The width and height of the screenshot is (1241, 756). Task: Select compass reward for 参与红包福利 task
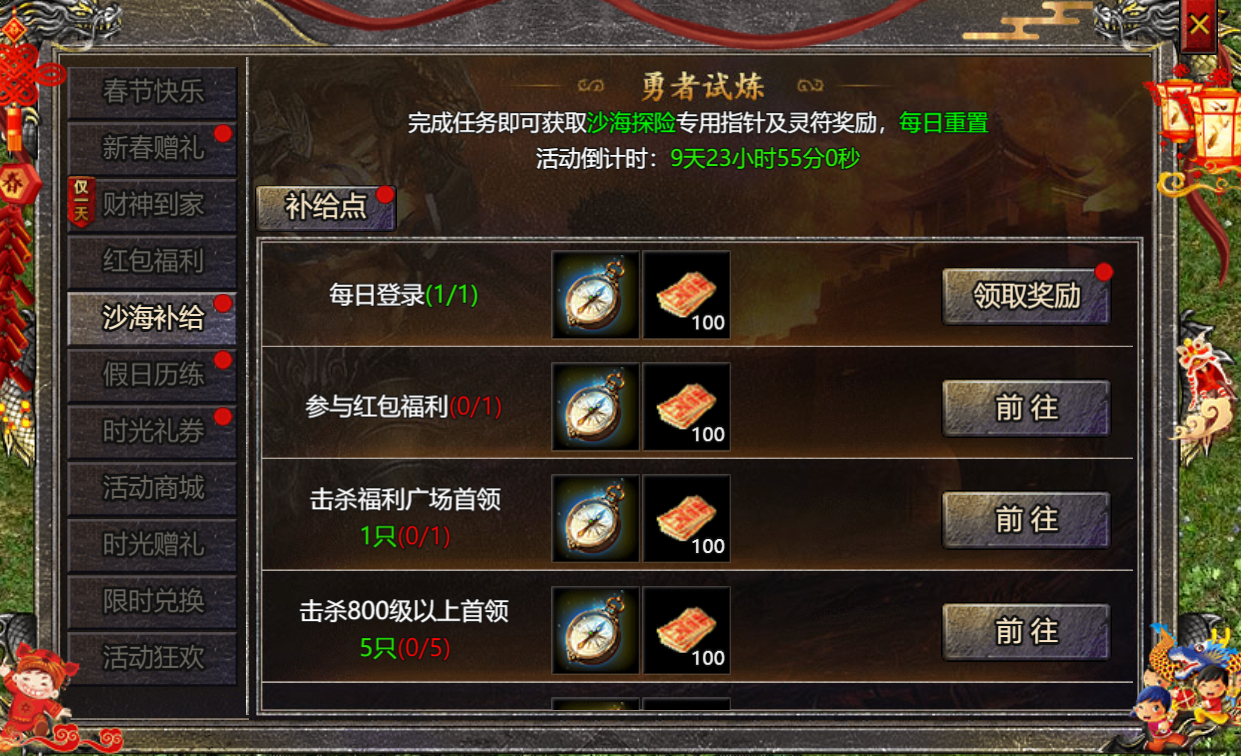(595, 407)
